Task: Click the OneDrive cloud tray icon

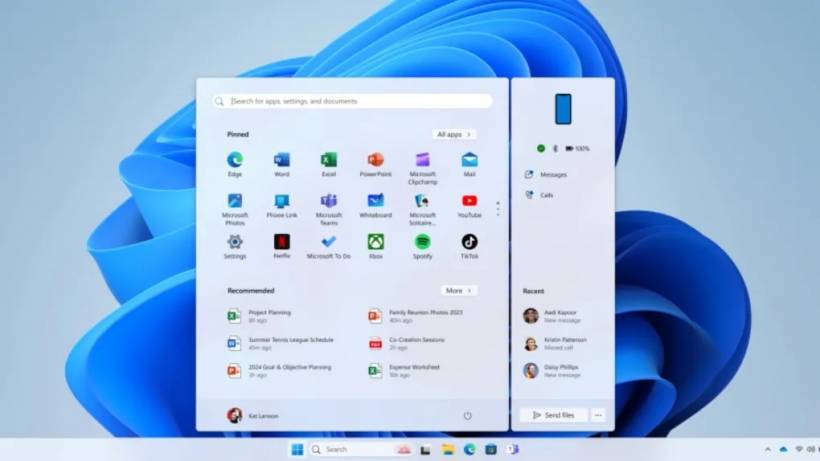Action: pyautogui.click(x=783, y=450)
